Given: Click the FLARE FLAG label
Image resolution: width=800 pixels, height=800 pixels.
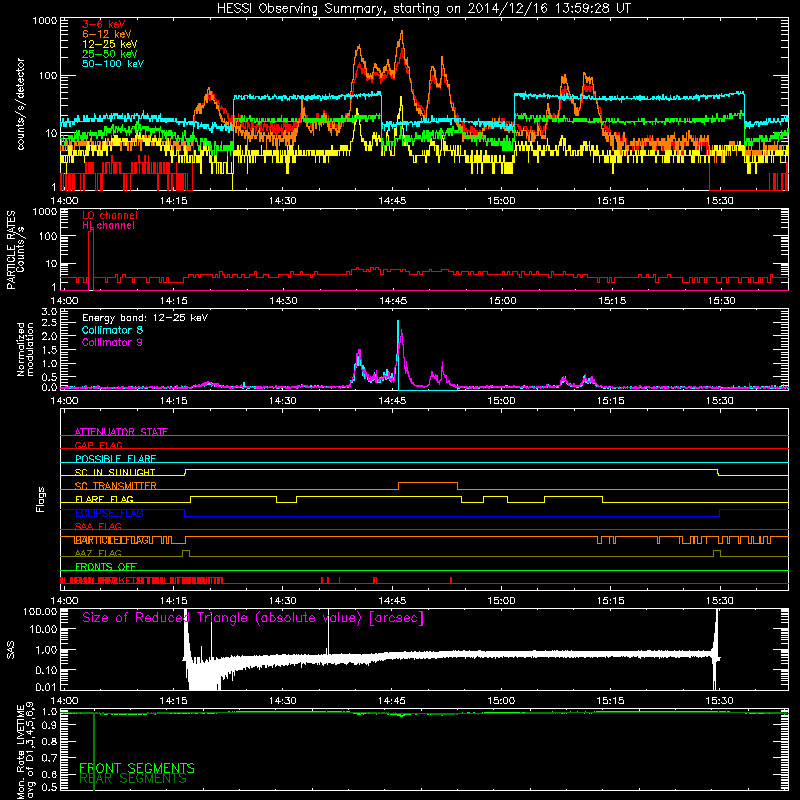Looking at the screenshot, I should tap(104, 499).
